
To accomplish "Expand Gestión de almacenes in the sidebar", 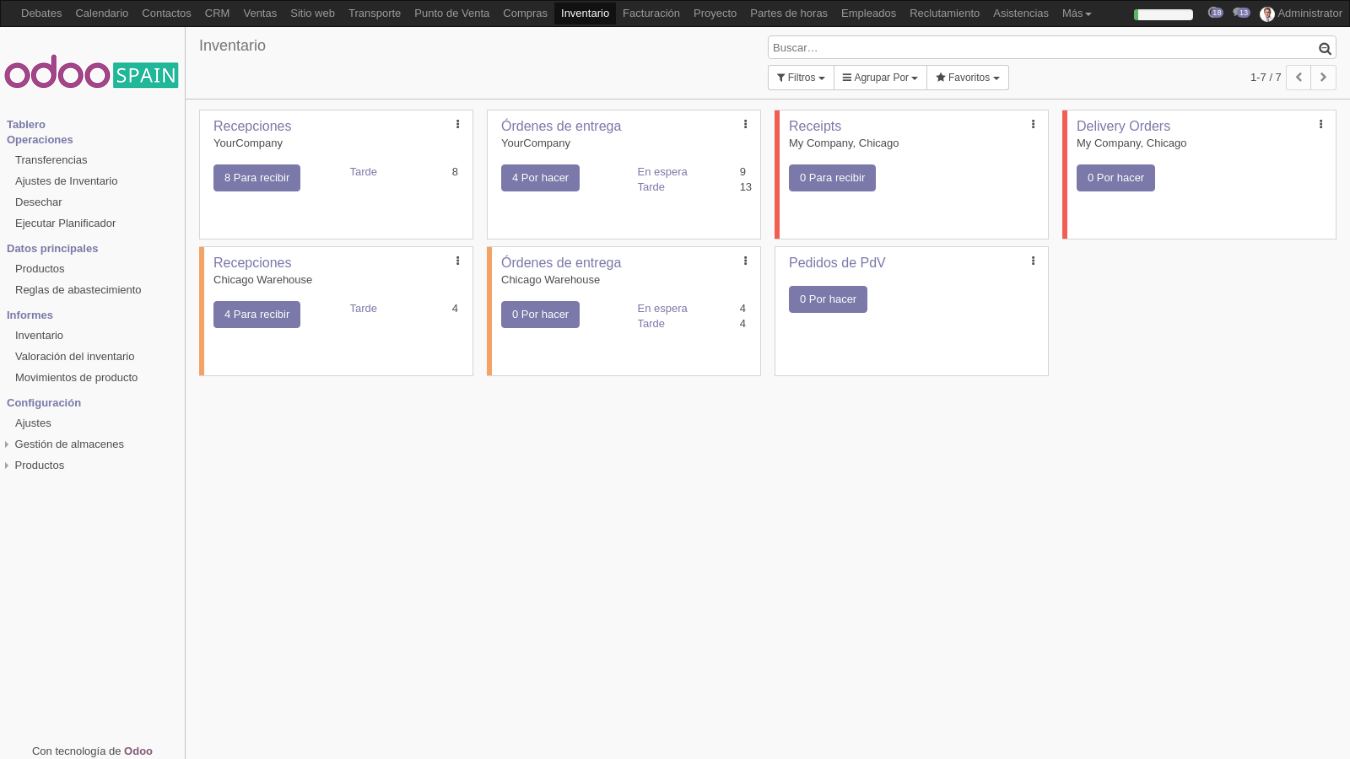I will (7, 444).
